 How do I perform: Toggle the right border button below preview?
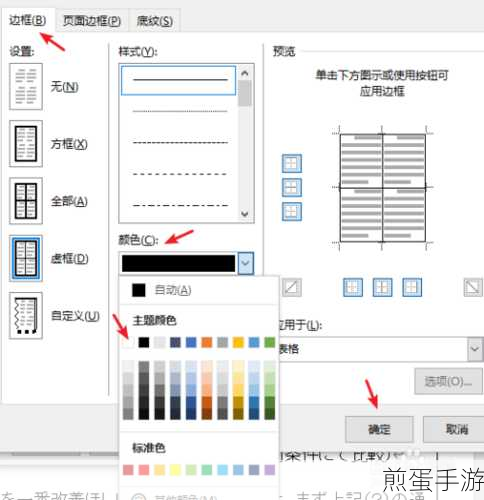[412, 287]
